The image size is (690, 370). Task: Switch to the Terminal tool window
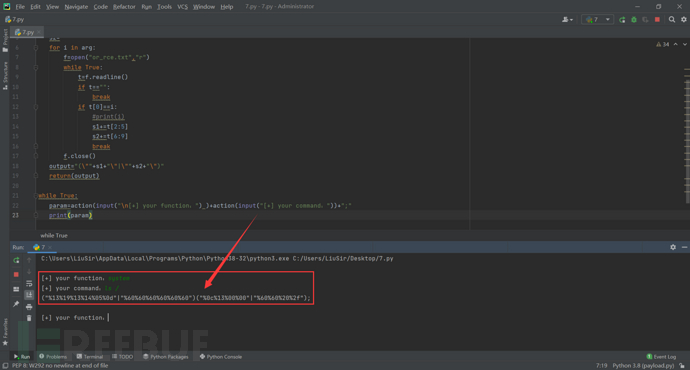pyautogui.click(x=90, y=357)
